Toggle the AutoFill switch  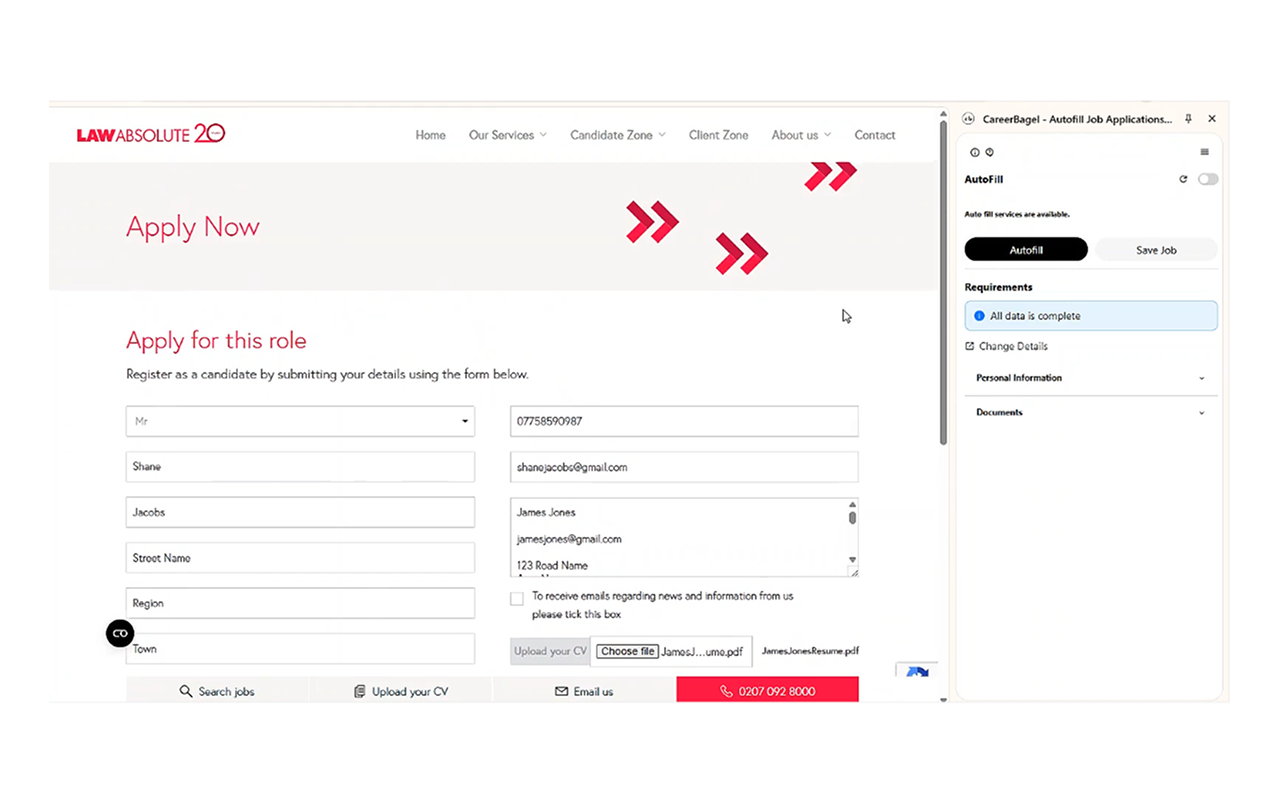coord(1208,179)
